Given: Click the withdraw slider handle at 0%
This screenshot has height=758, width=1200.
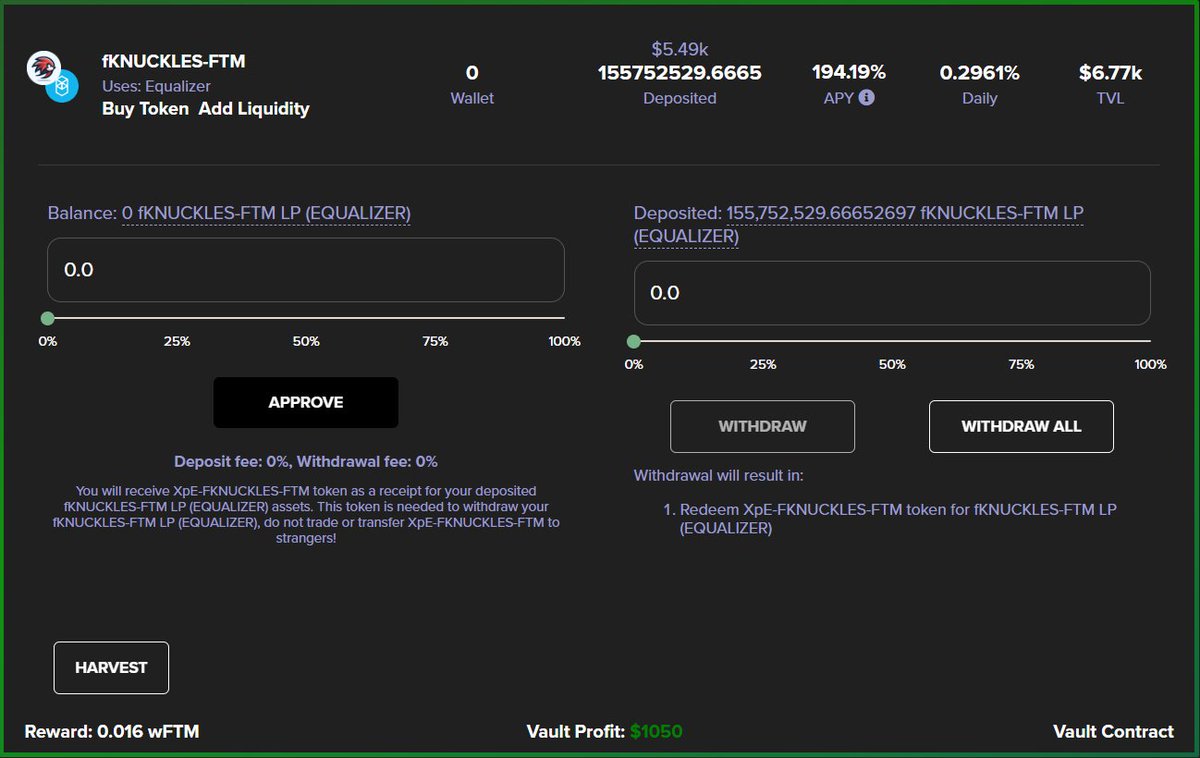Looking at the screenshot, I should [x=633, y=341].
